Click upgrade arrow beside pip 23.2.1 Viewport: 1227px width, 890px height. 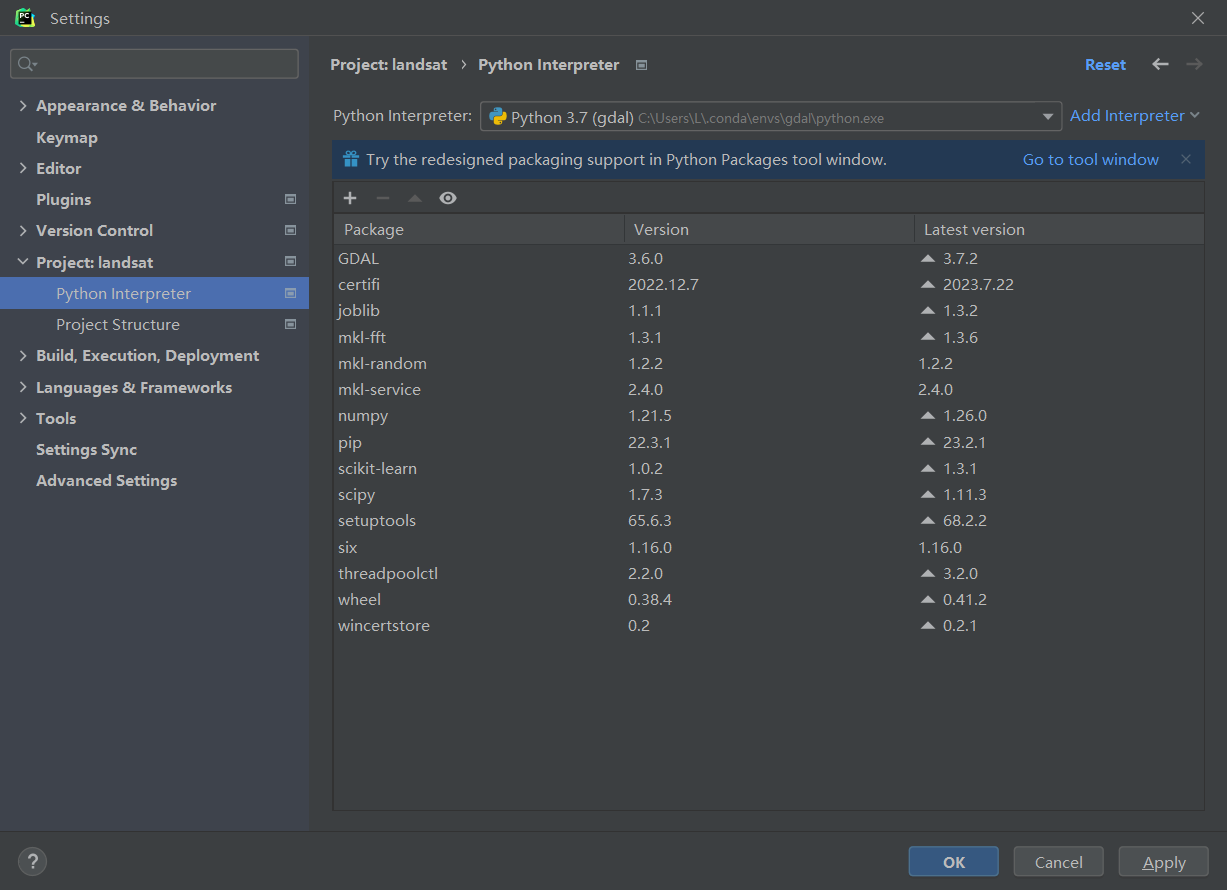coord(928,442)
